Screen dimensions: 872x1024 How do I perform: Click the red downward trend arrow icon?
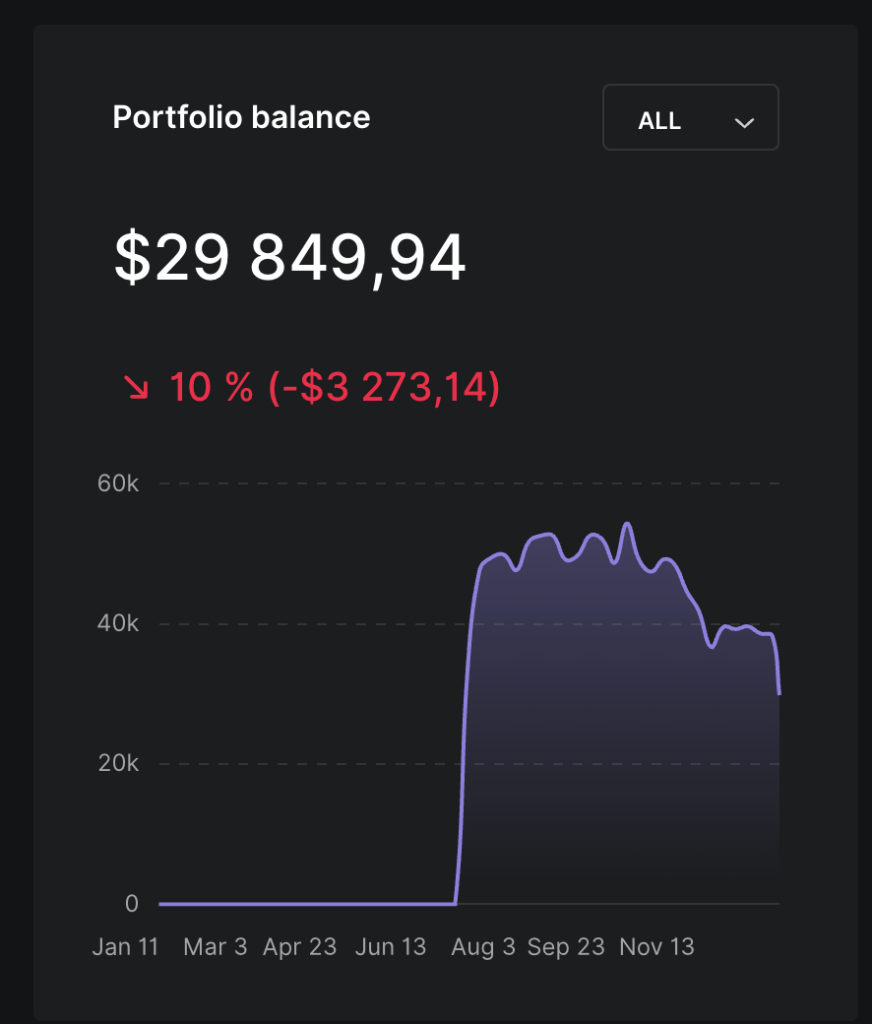[135, 387]
